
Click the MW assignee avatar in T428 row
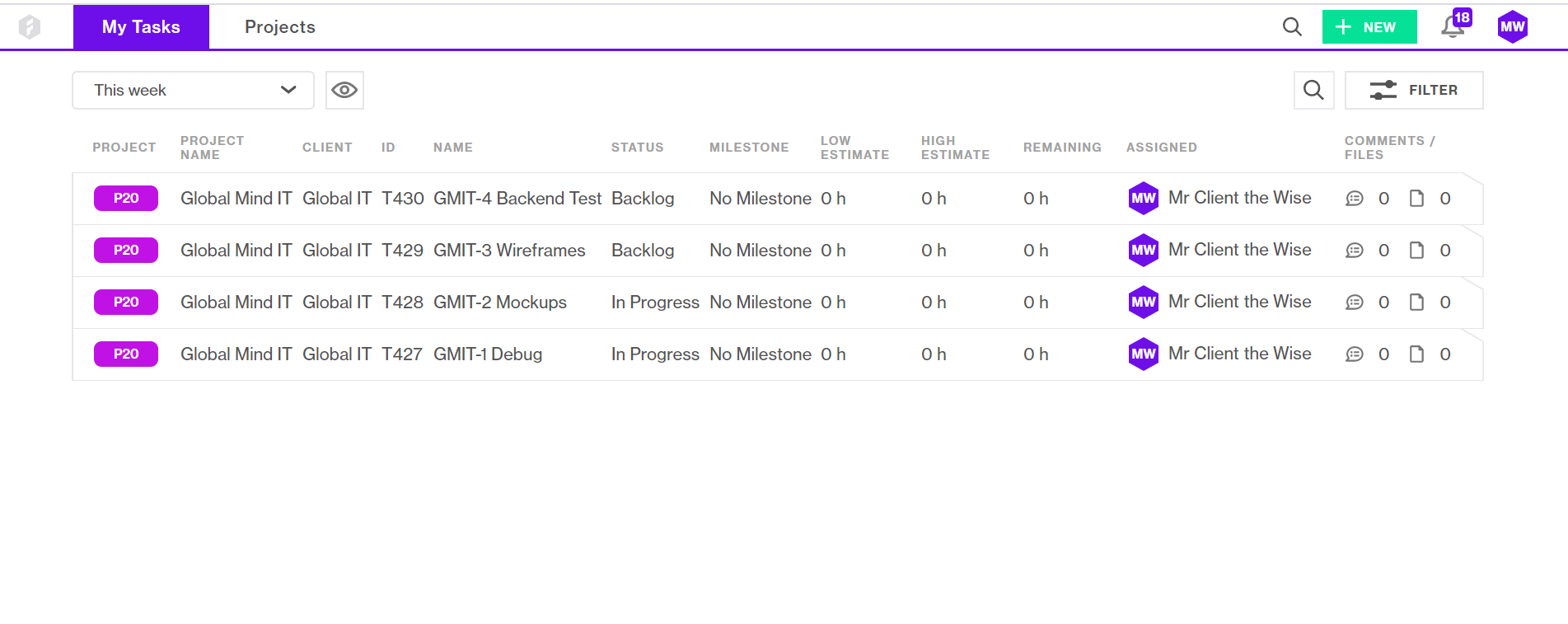tap(1144, 303)
